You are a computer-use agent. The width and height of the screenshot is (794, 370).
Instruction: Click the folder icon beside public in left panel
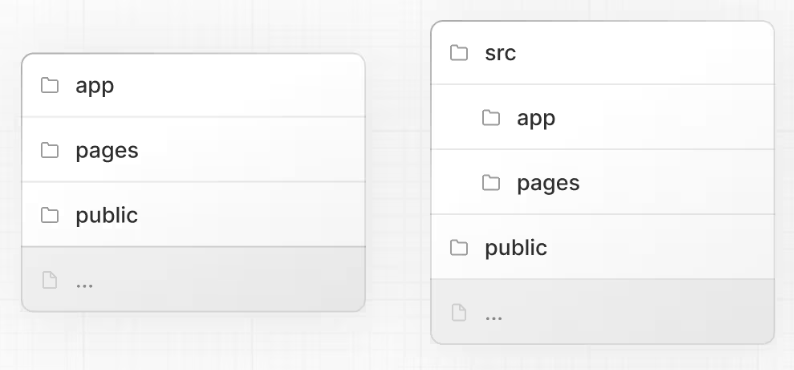tap(50, 215)
